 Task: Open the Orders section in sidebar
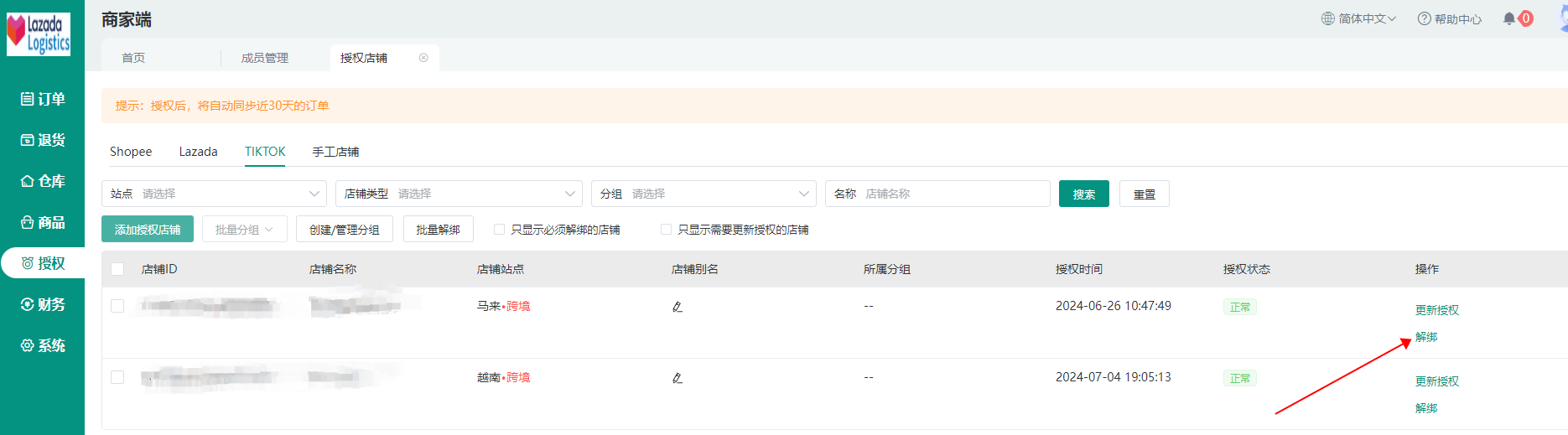point(43,99)
